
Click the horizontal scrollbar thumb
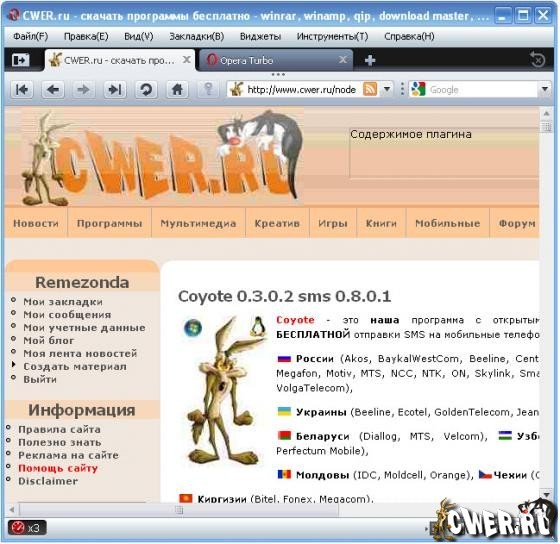click(179, 510)
